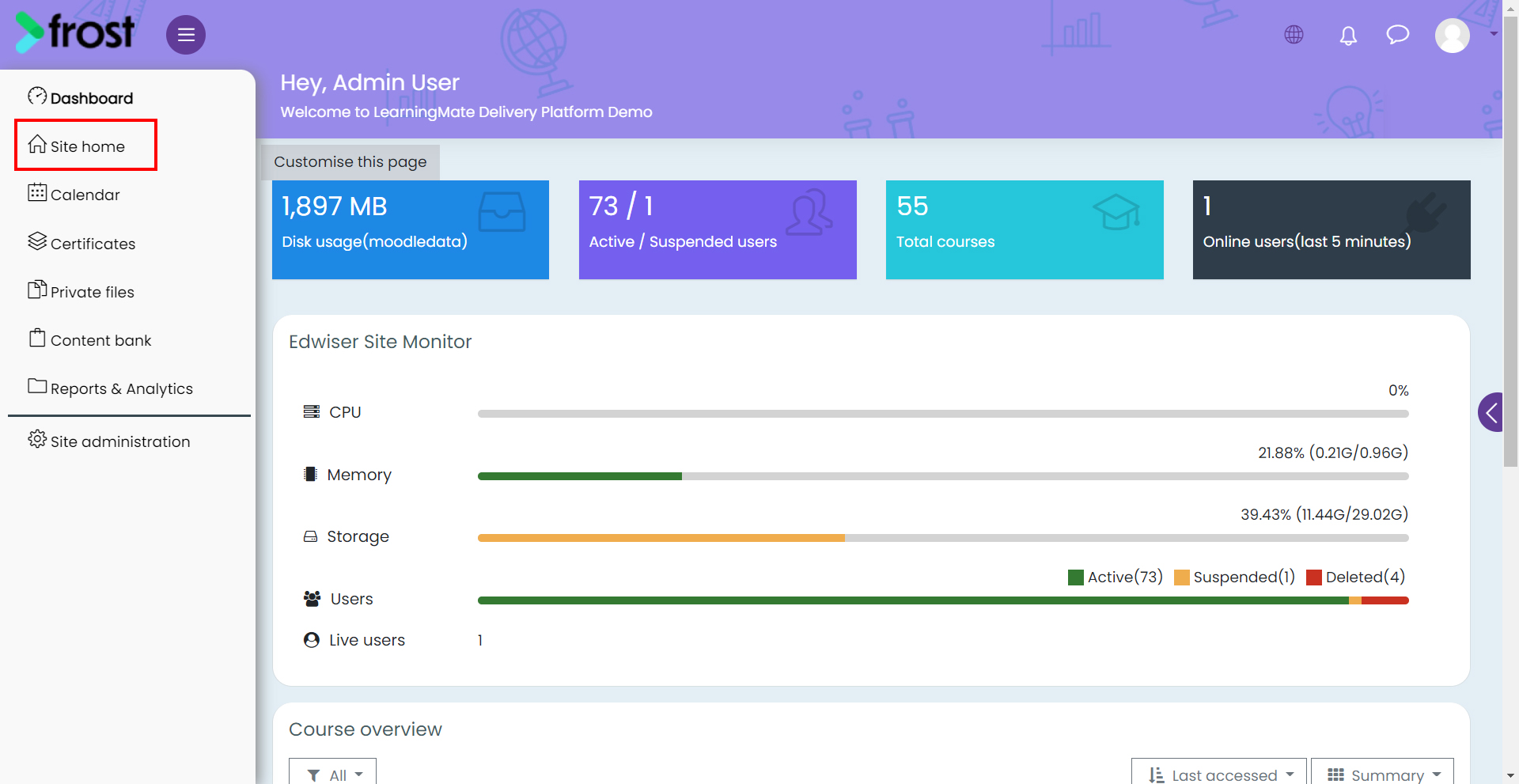1519x784 pixels.
Task: Click the frost logo
Action: pyautogui.click(x=75, y=32)
